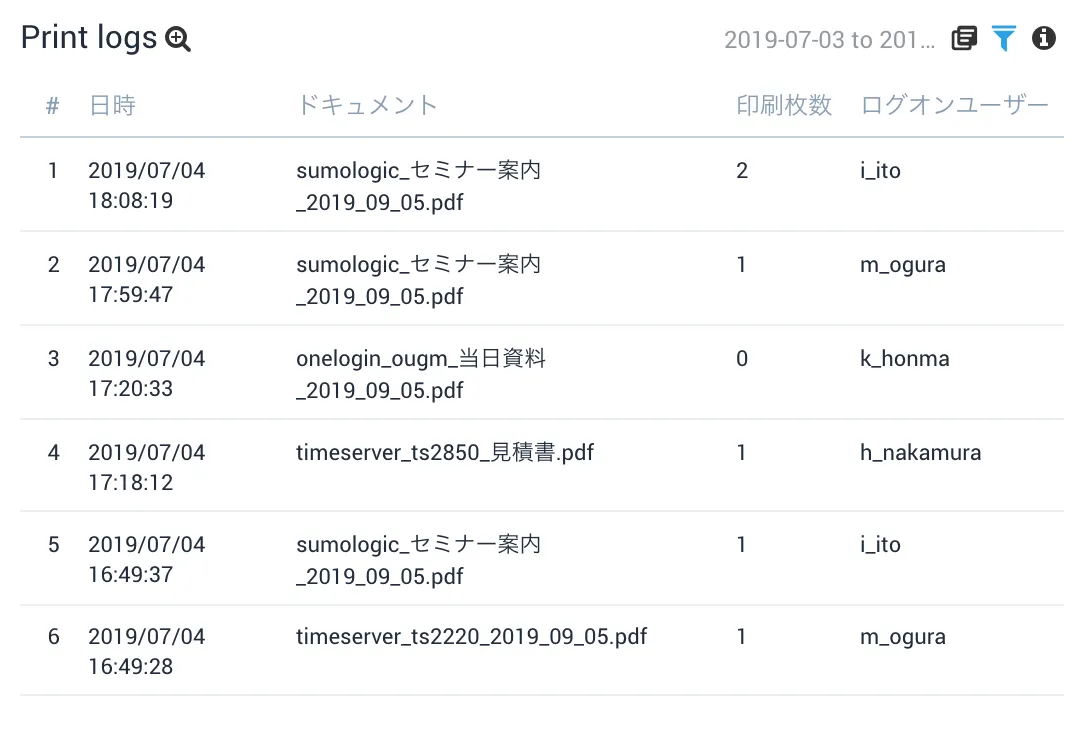Click sumologic document in row 2
Image resolution: width=1084 pixels, height=736 pixels.
pyautogui.click(x=418, y=280)
